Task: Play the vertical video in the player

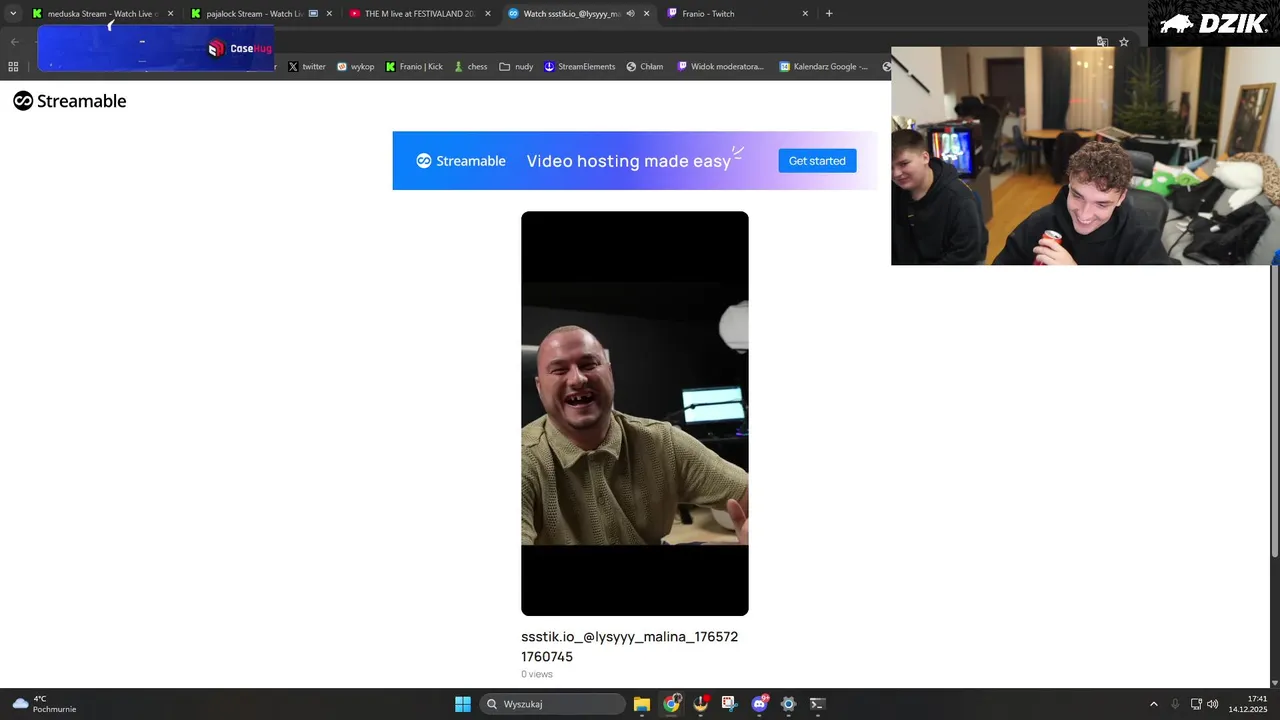Action: pos(634,413)
